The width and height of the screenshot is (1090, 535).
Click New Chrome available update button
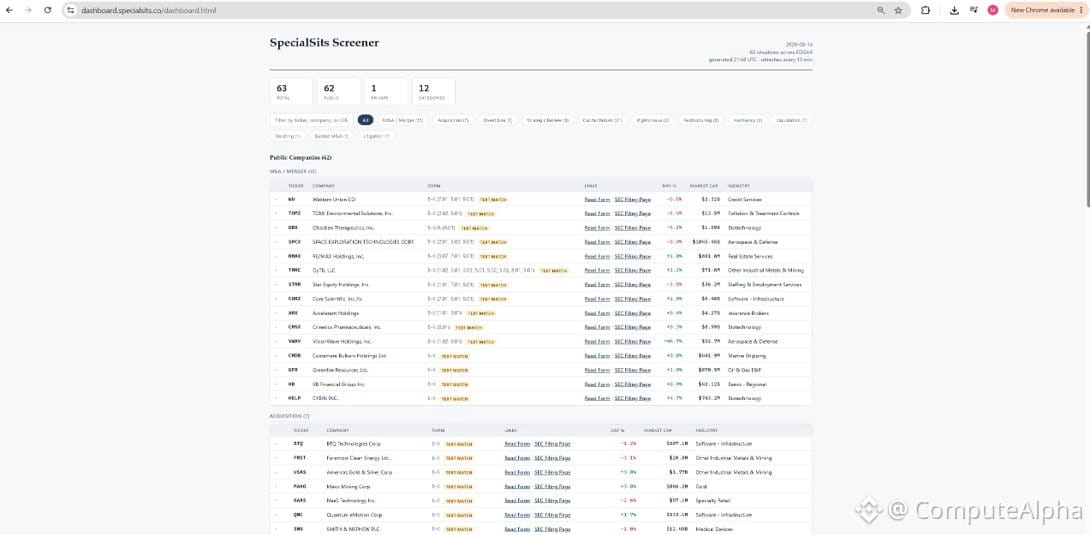click(x=1045, y=10)
